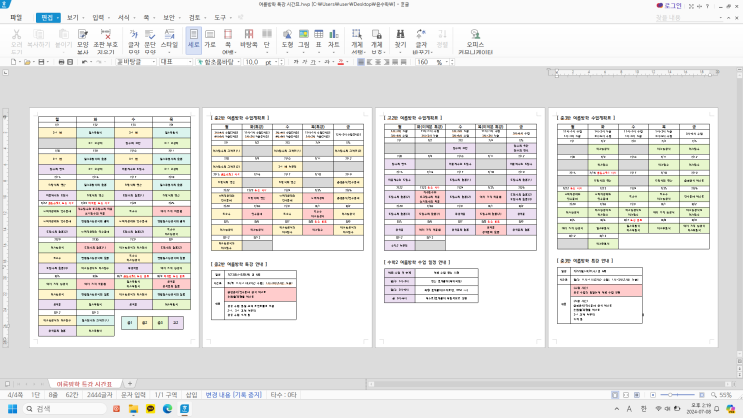
Task: Open the File (파일) menu
Action: click(x=16, y=18)
